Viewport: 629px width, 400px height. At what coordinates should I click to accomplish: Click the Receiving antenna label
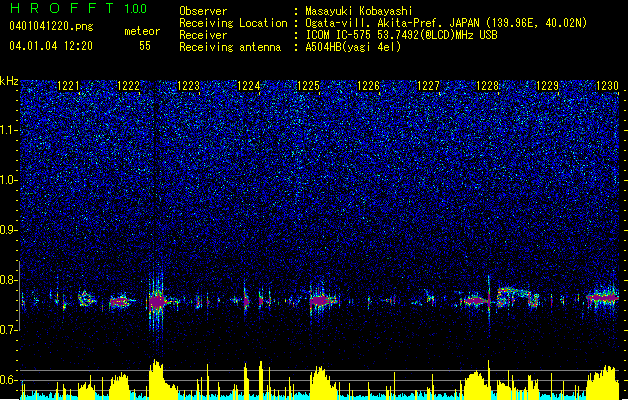click(230, 47)
